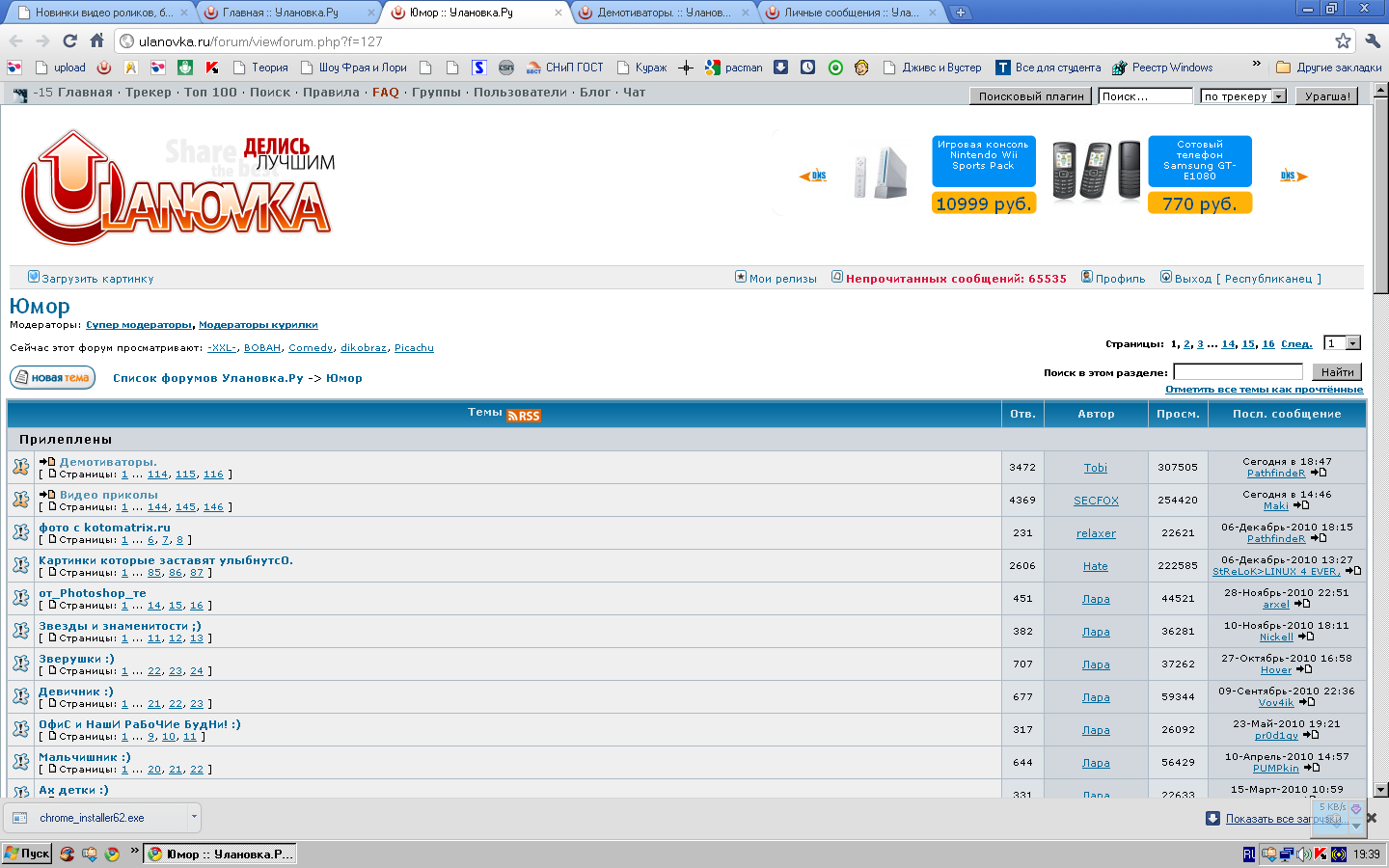This screenshot has width=1389, height=868.
Task: Open topic 'фото с kotomatrix.ru'
Action: coord(104,528)
